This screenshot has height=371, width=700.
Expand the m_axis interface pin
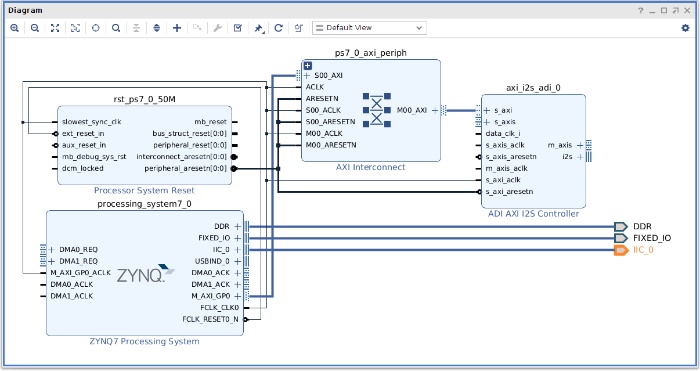(x=580, y=145)
